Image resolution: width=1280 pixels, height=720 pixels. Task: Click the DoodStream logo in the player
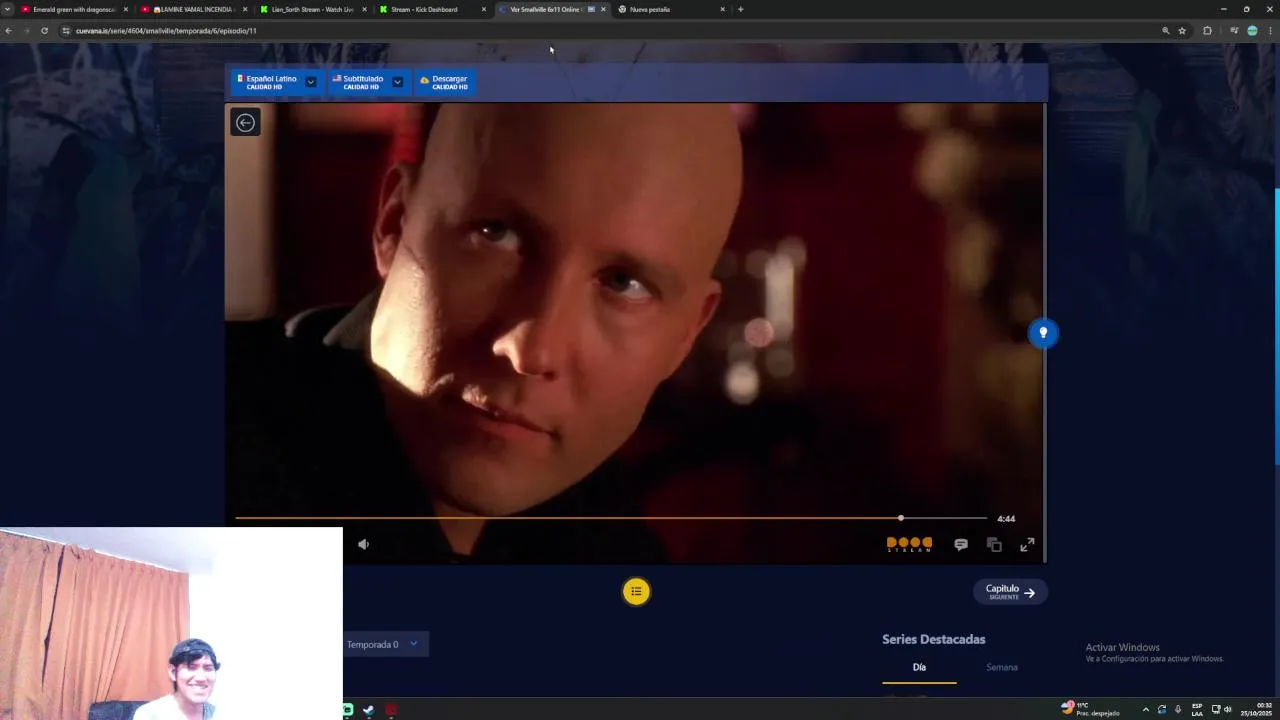pyautogui.click(x=909, y=545)
